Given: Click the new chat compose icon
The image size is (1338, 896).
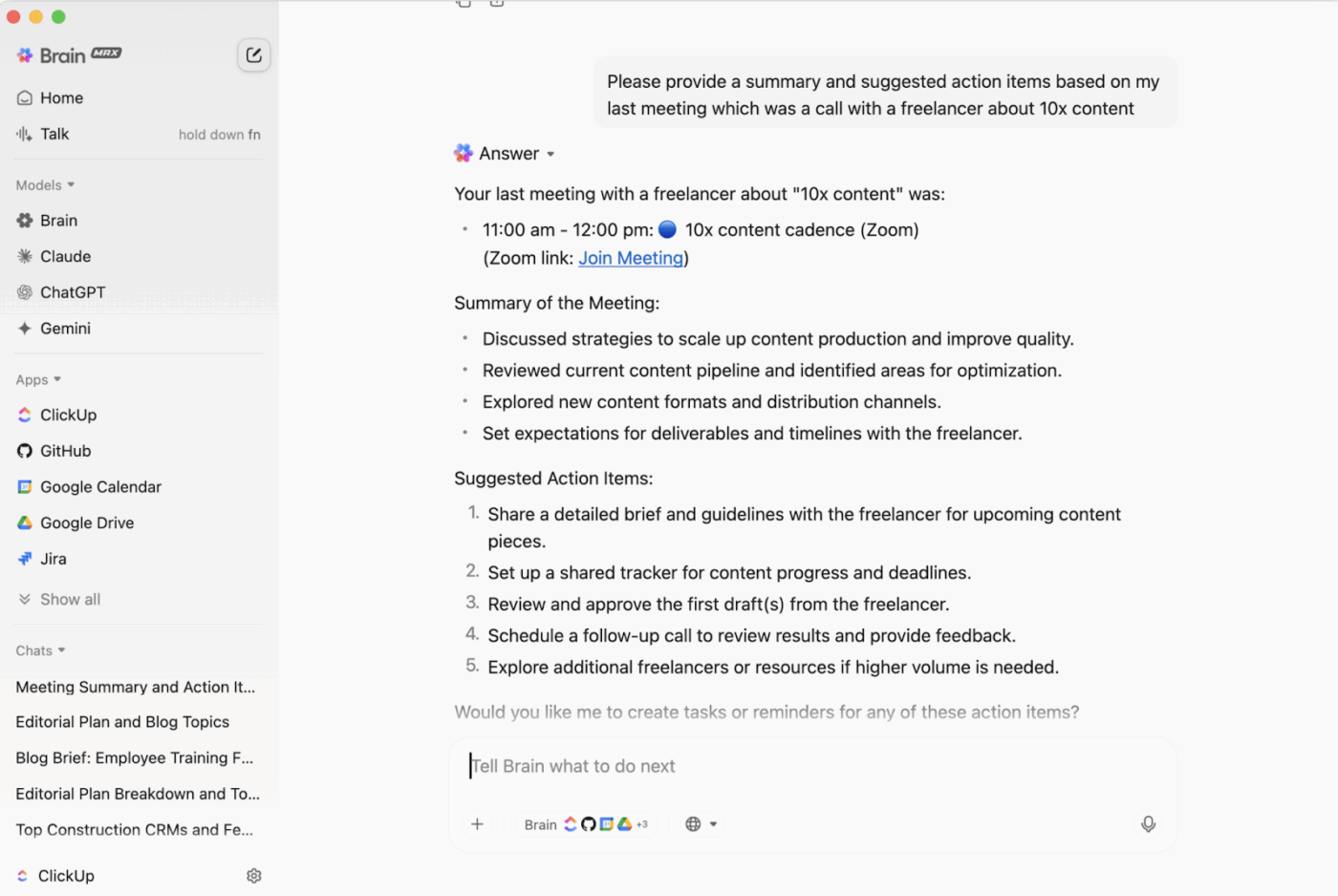Looking at the screenshot, I should [x=253, y=55].
